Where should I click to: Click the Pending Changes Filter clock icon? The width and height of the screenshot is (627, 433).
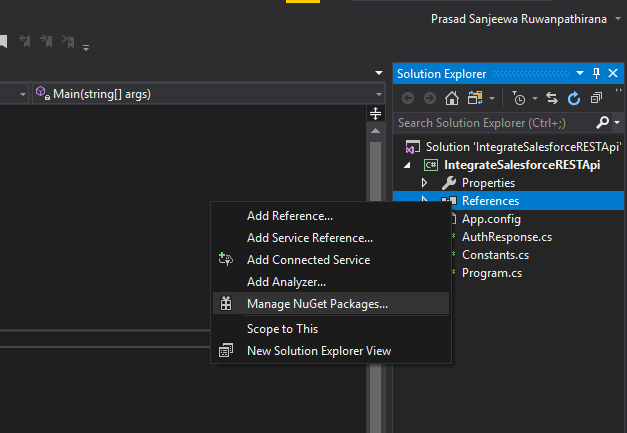pyautogui.click(x=518, y=98)
